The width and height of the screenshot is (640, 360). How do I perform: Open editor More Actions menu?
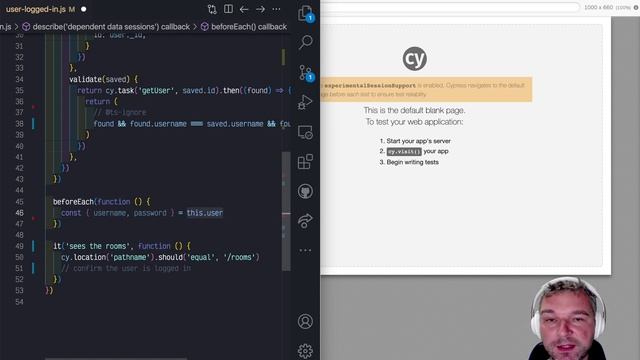[x=276, y=9]
